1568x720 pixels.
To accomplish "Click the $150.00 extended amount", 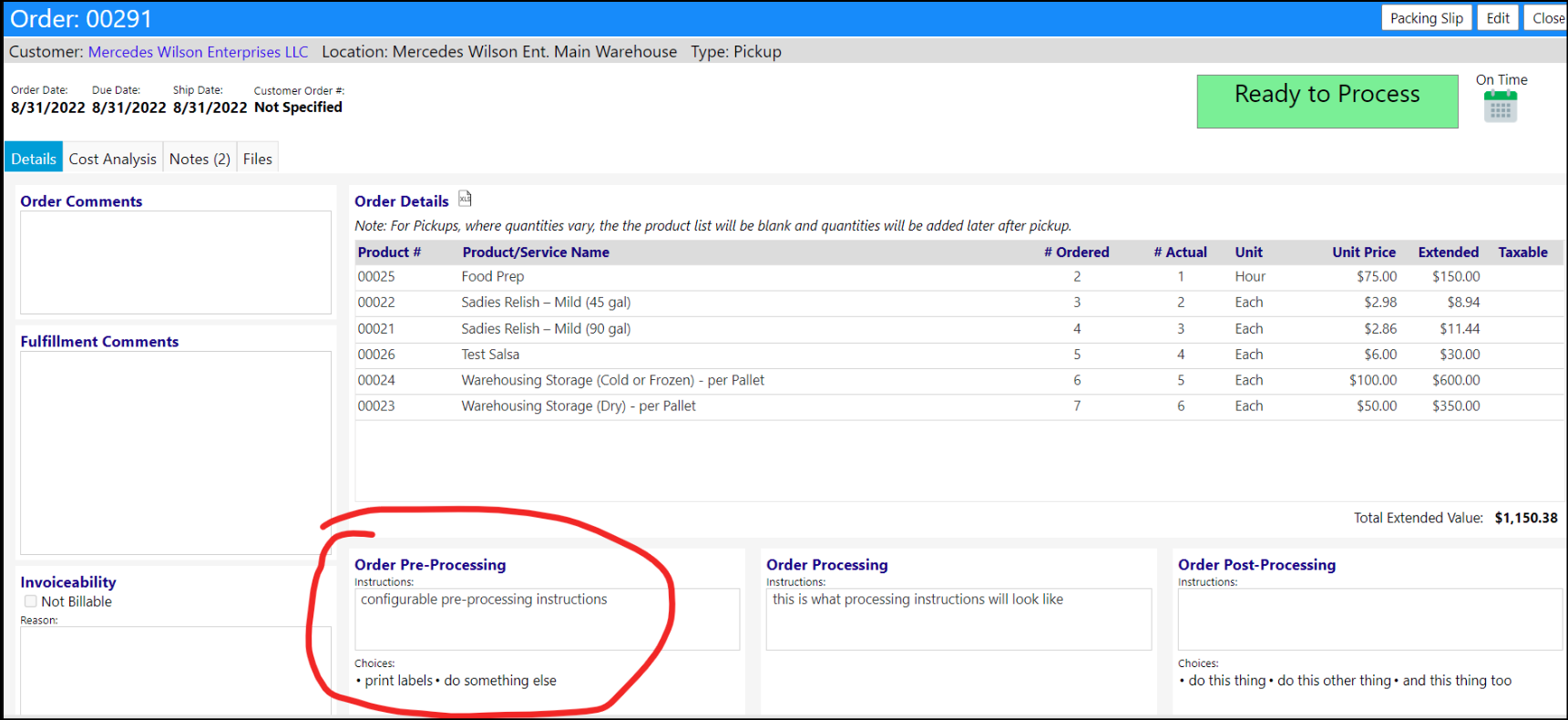I will [1456, 277].
